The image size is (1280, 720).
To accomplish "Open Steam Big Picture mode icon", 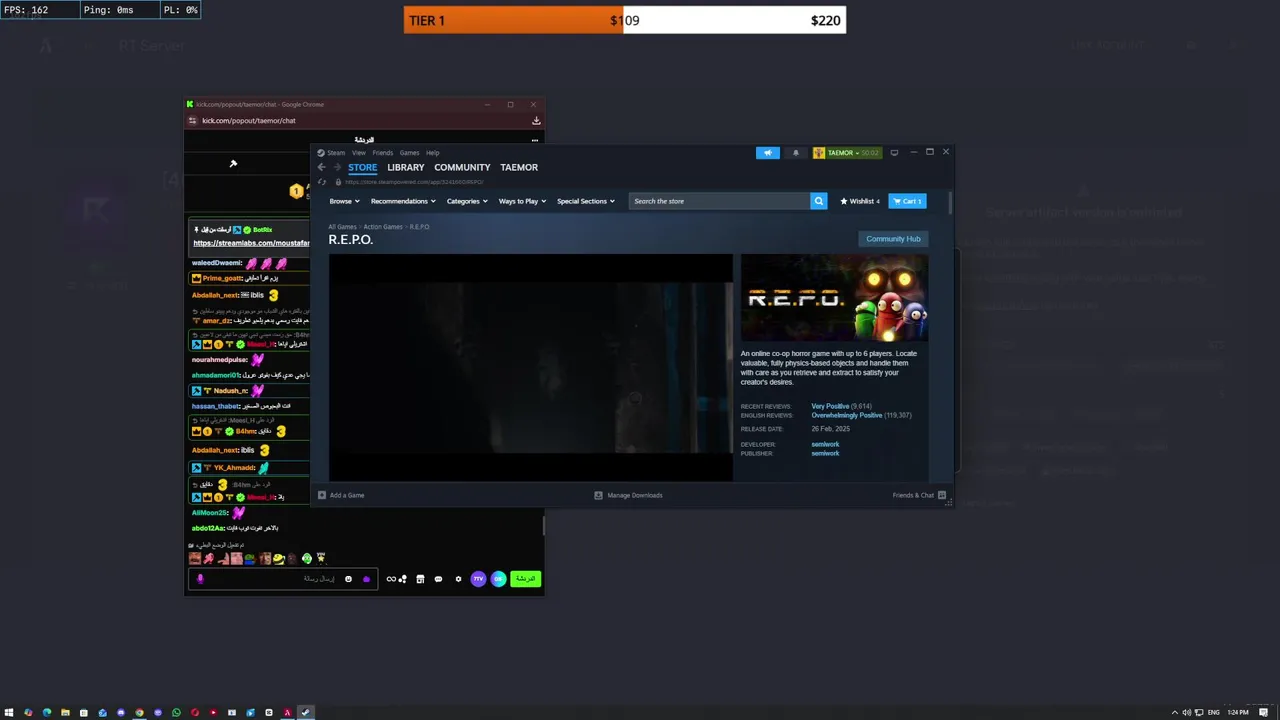I will [894, 152].
